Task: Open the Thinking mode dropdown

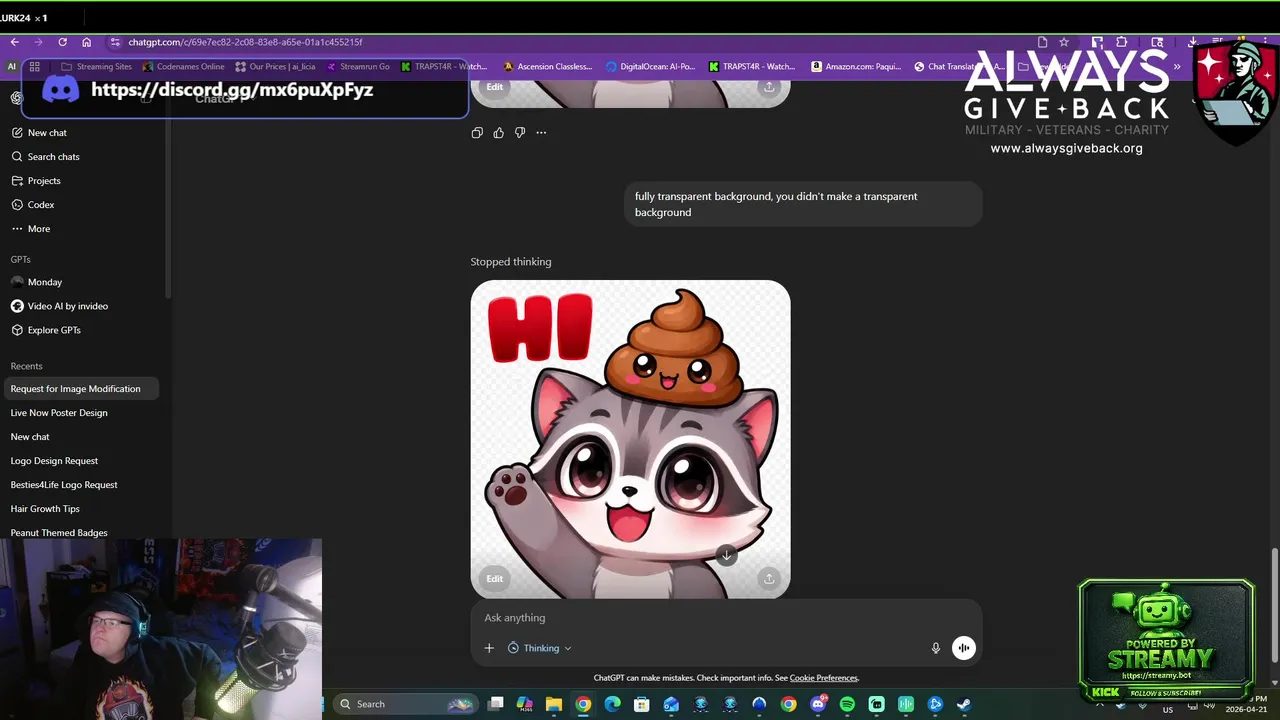Action: [x=540, y=648]
